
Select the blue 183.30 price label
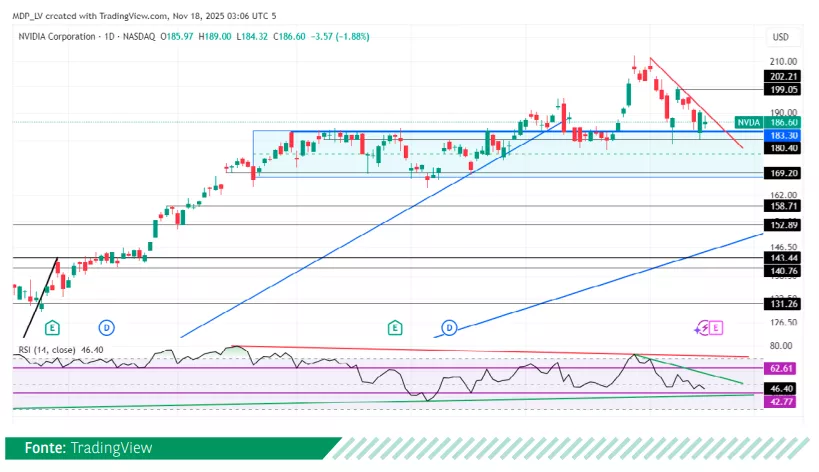[781, 134]
